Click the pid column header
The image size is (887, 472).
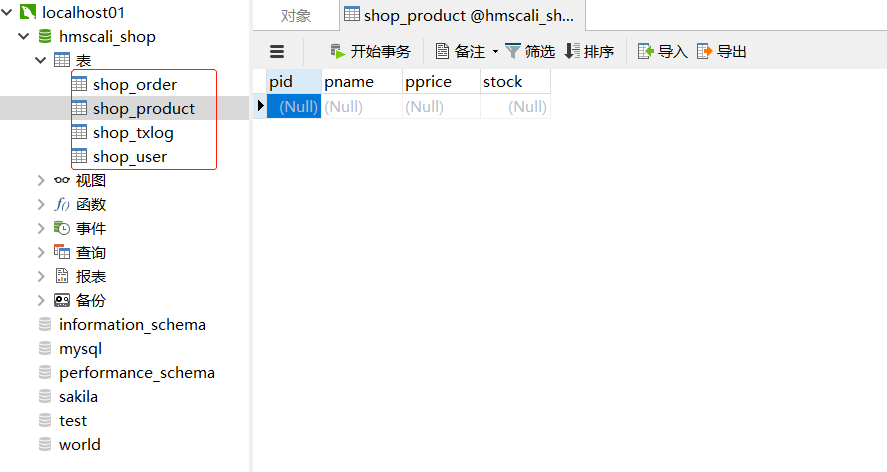[x=294, y=81]
